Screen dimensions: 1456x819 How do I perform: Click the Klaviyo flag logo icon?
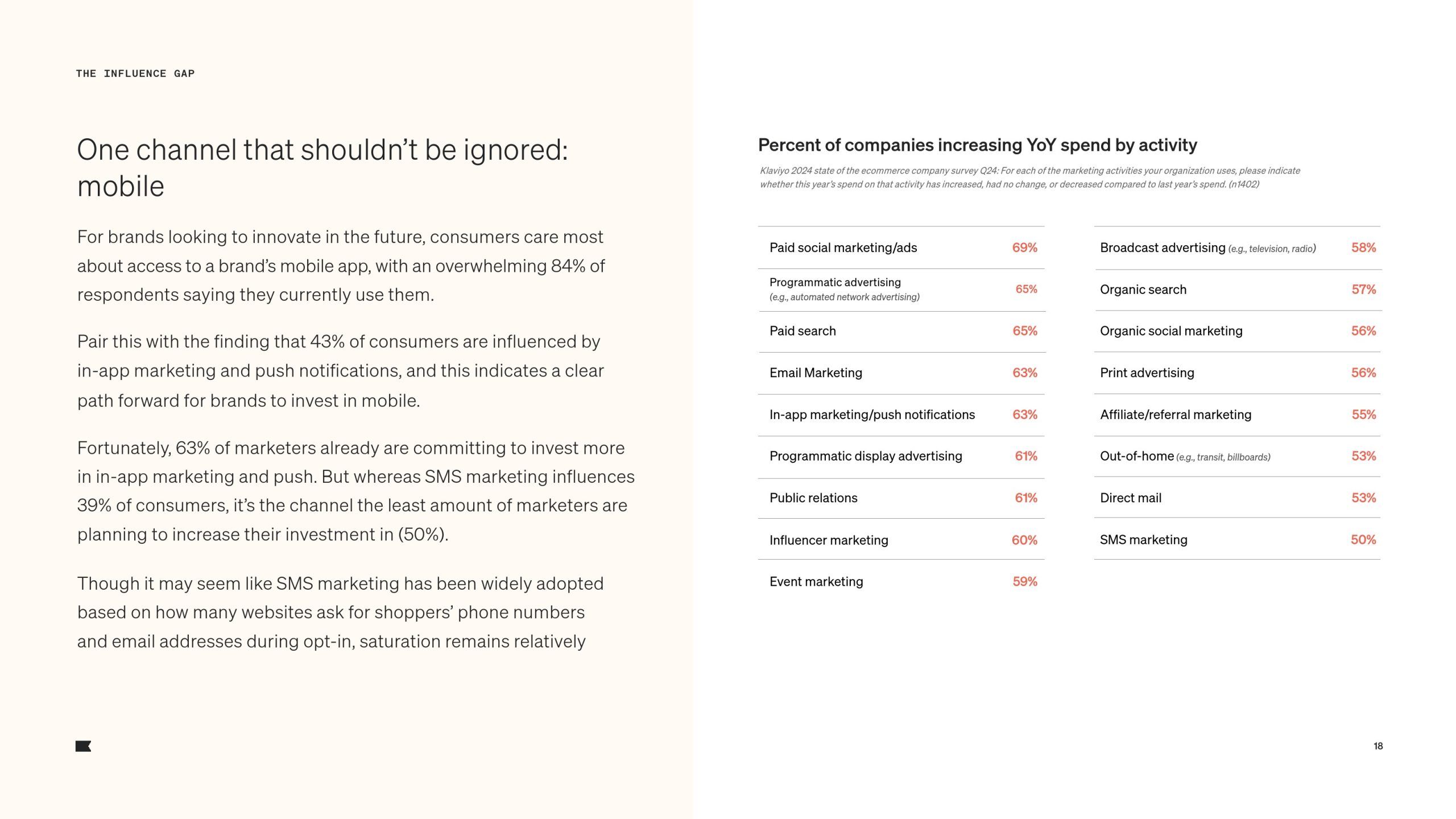coord(83,746)
